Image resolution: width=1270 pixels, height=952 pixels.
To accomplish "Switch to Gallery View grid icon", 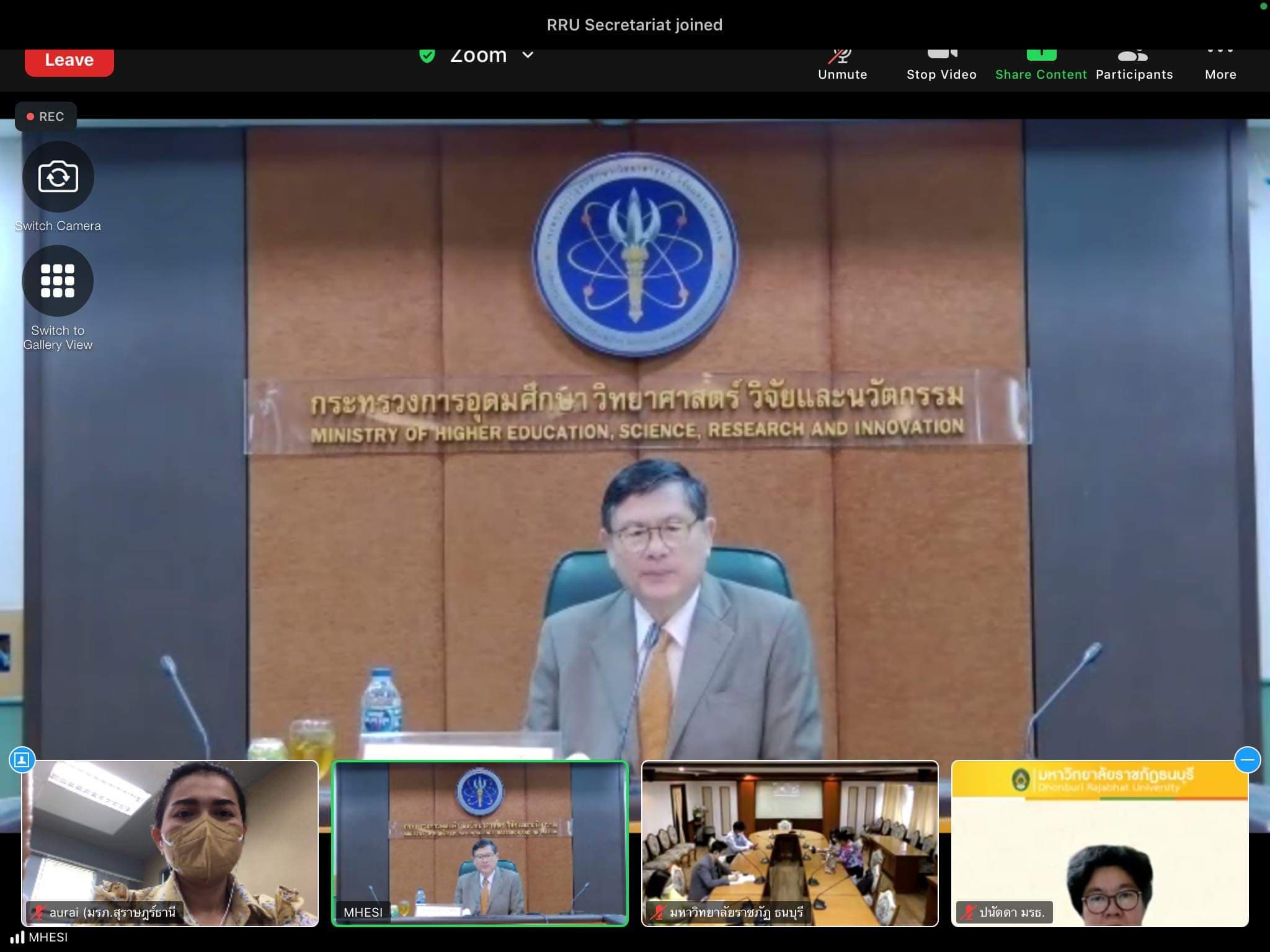I will click(58, 281).
